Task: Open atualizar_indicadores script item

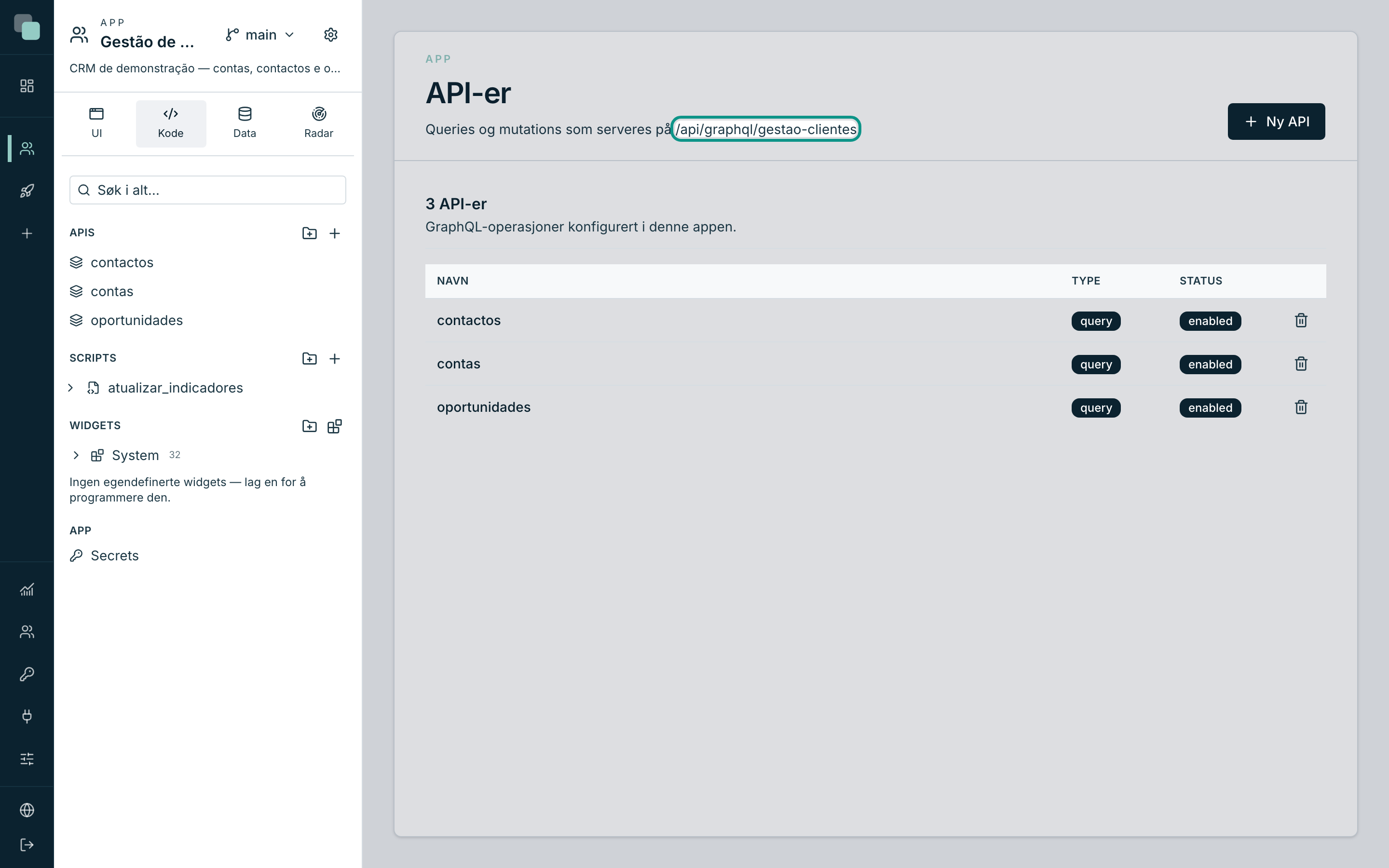Action: pyautogui.click(x=175, y=388)
